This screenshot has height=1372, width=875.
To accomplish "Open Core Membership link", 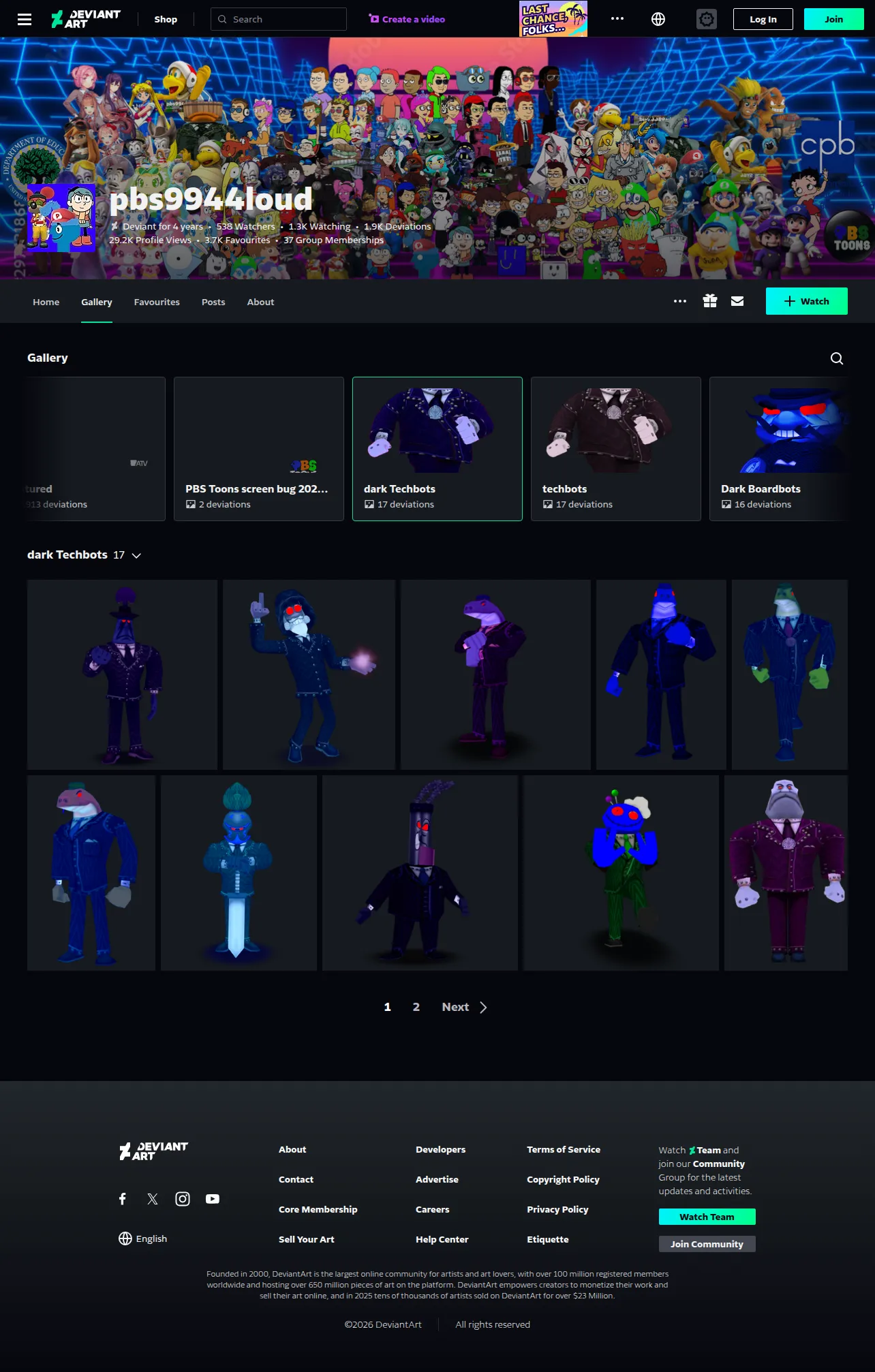I will point(318,1209).
